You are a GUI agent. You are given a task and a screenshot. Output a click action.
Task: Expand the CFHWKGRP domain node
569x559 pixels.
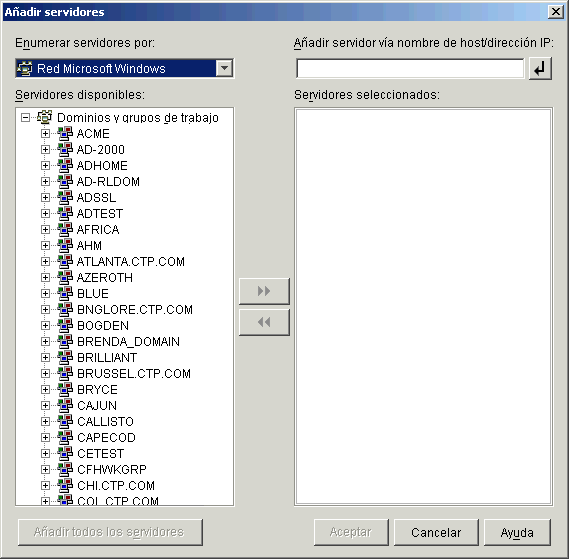click(x=45, y=469)
